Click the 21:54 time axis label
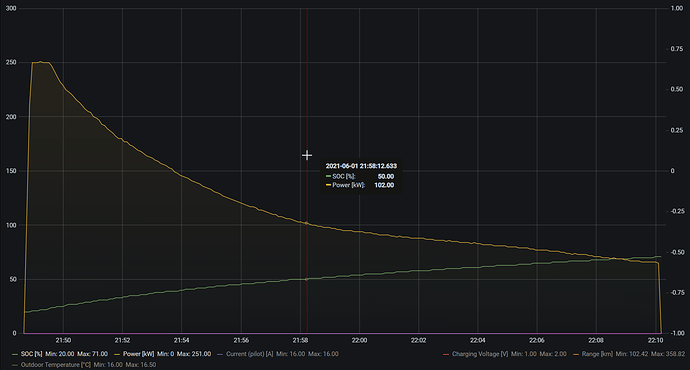This screenshot has width=690, height=370. click(182, 341)
